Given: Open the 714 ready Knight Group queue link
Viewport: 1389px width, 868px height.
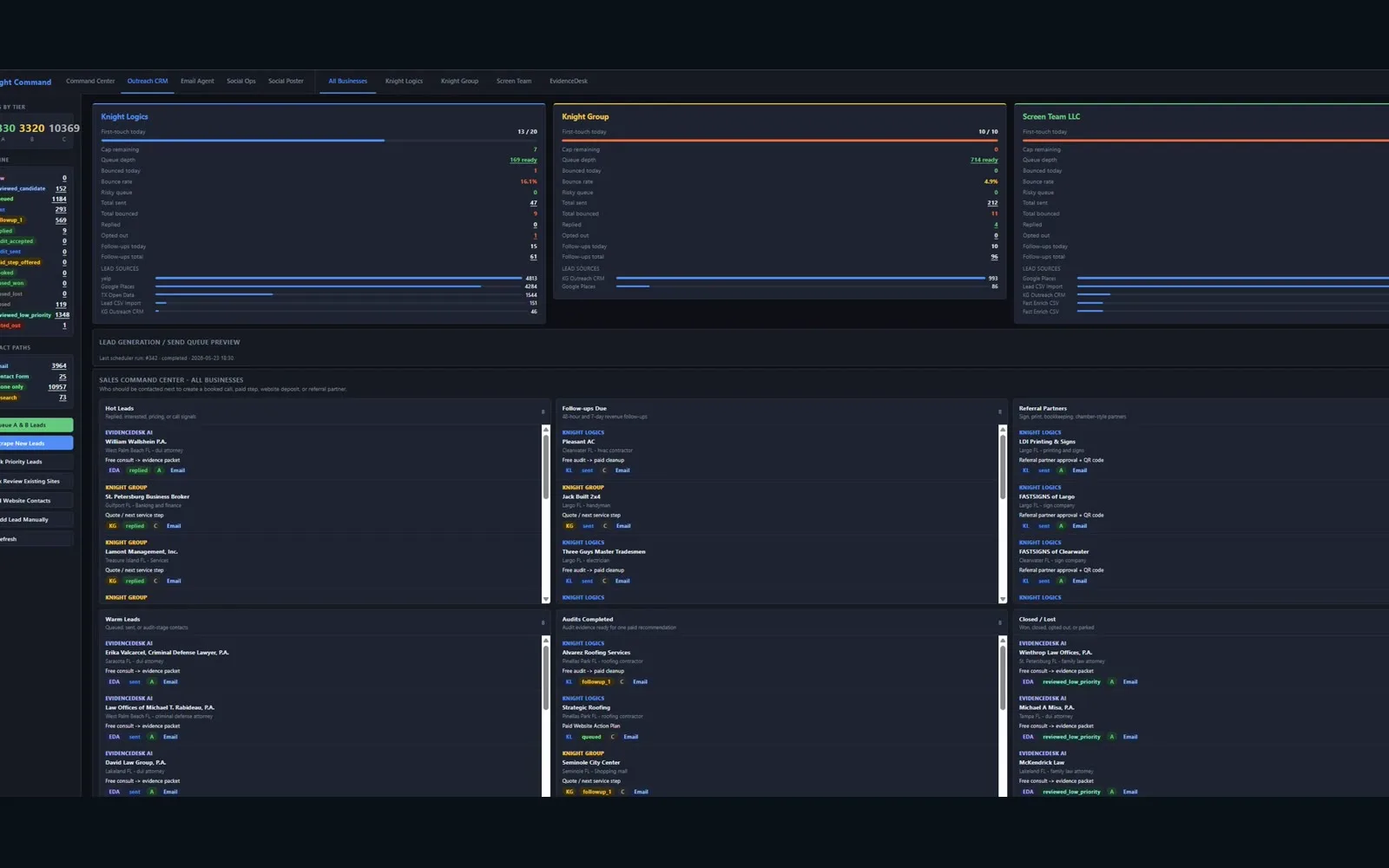Looking at the screenshot, I should [x=984, y=160].
